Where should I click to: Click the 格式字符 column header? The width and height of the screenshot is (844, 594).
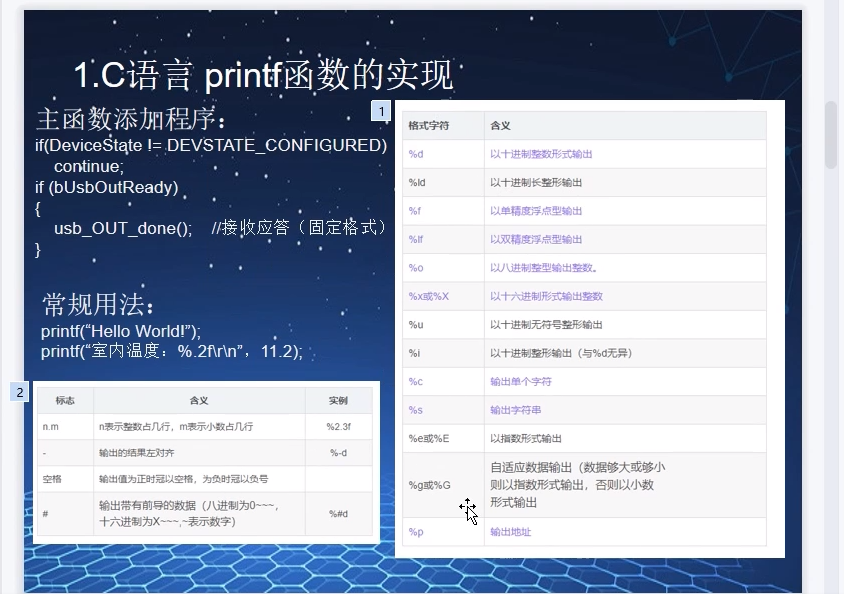click(428, 126)
